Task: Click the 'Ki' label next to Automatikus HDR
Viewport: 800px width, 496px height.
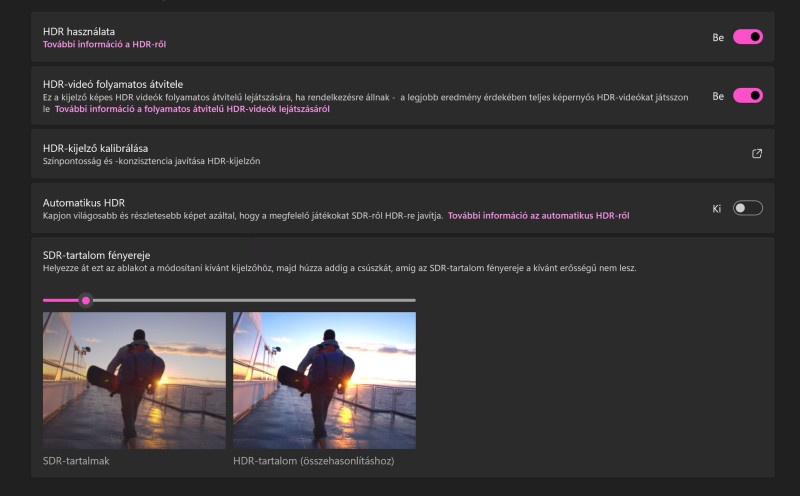Action: (717, 209)
